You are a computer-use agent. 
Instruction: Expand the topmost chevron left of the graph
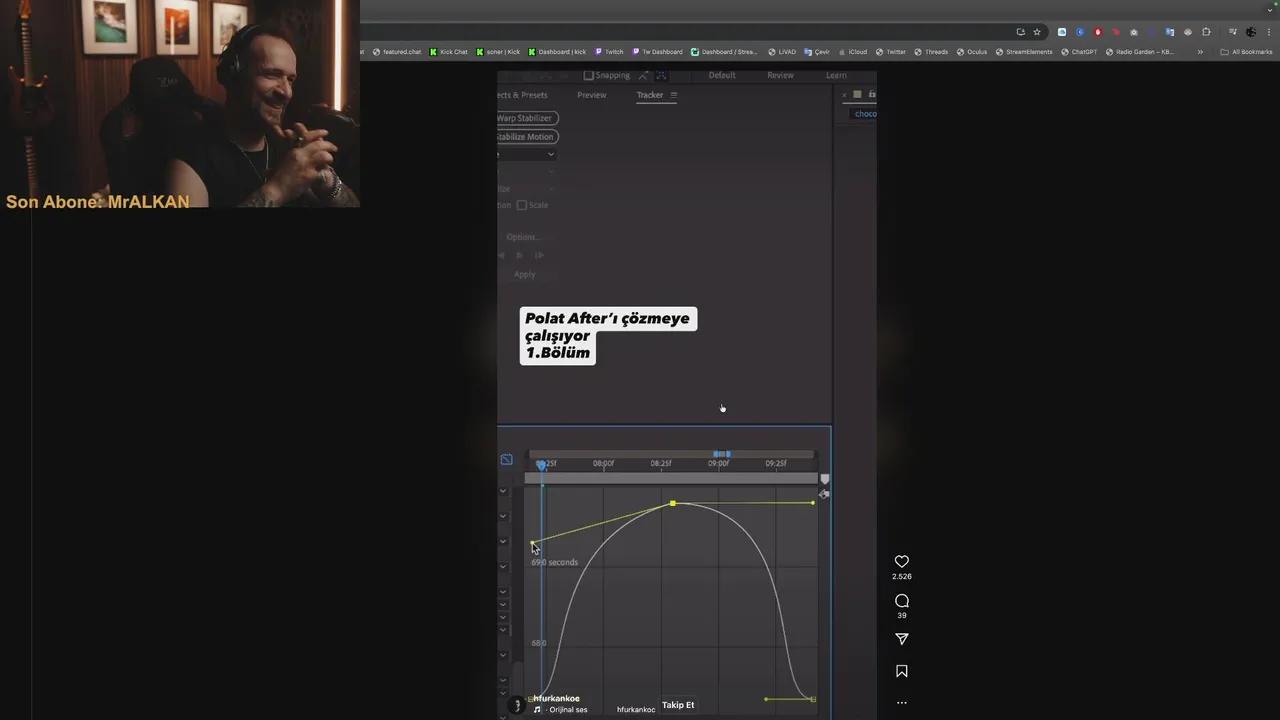click(x=503, y=490)
